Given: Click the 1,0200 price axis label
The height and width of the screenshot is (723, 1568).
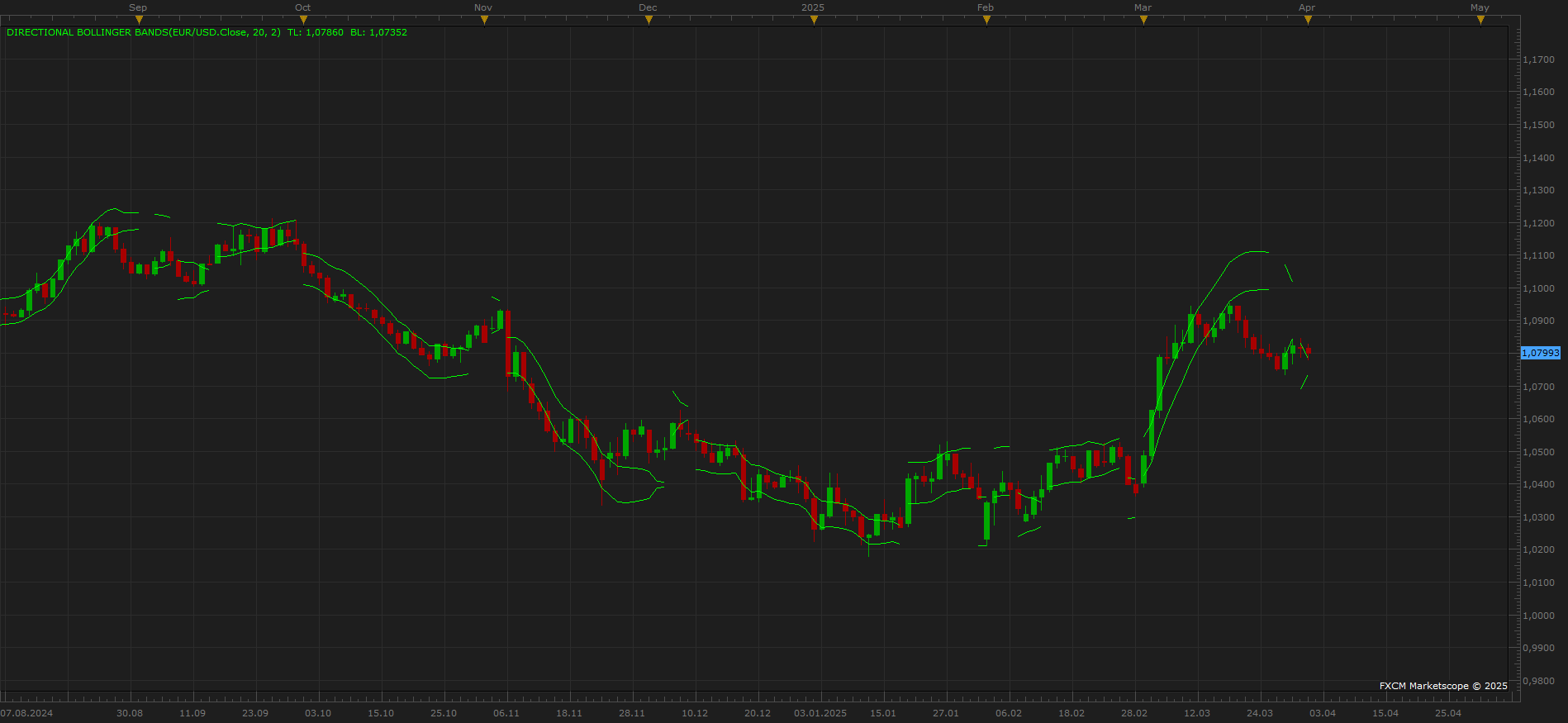Looking at the screenshot, I should point(1539,549).
